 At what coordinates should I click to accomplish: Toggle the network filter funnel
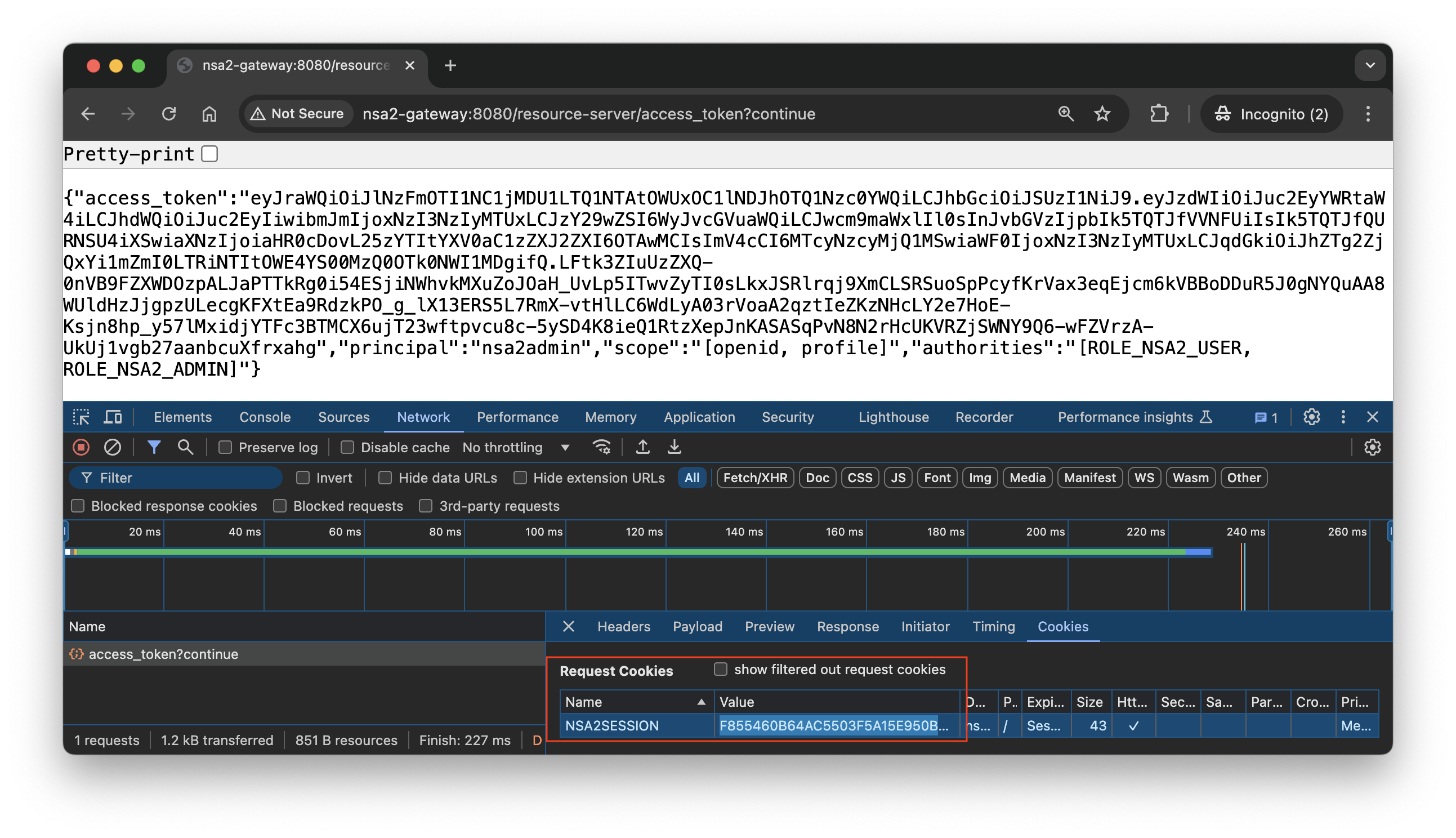click(154, 447)
